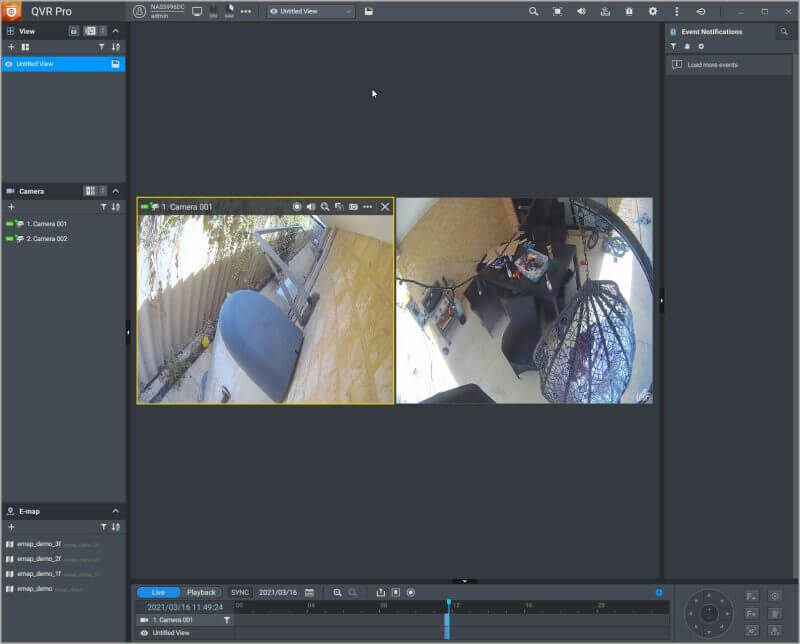Filter Event Notifications
Viewport: 800px width, 644px height.
click(673, 46)
